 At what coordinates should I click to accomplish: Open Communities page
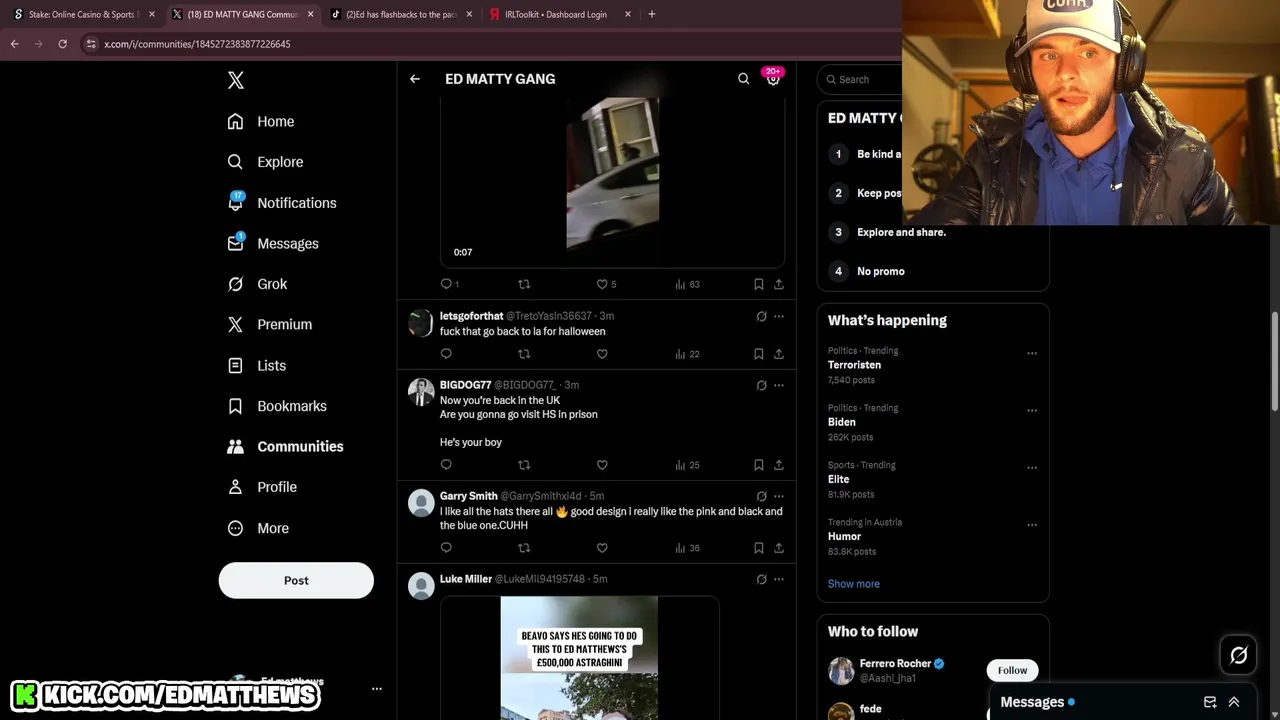coord(286,446)
